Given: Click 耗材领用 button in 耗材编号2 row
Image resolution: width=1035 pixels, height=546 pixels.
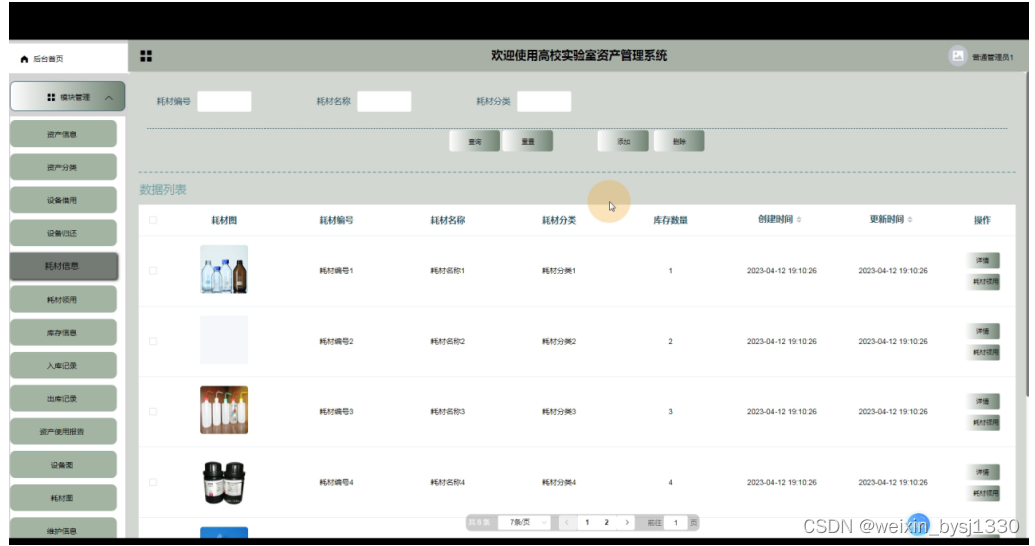Looking at the screenshot, I should (985, 353).
